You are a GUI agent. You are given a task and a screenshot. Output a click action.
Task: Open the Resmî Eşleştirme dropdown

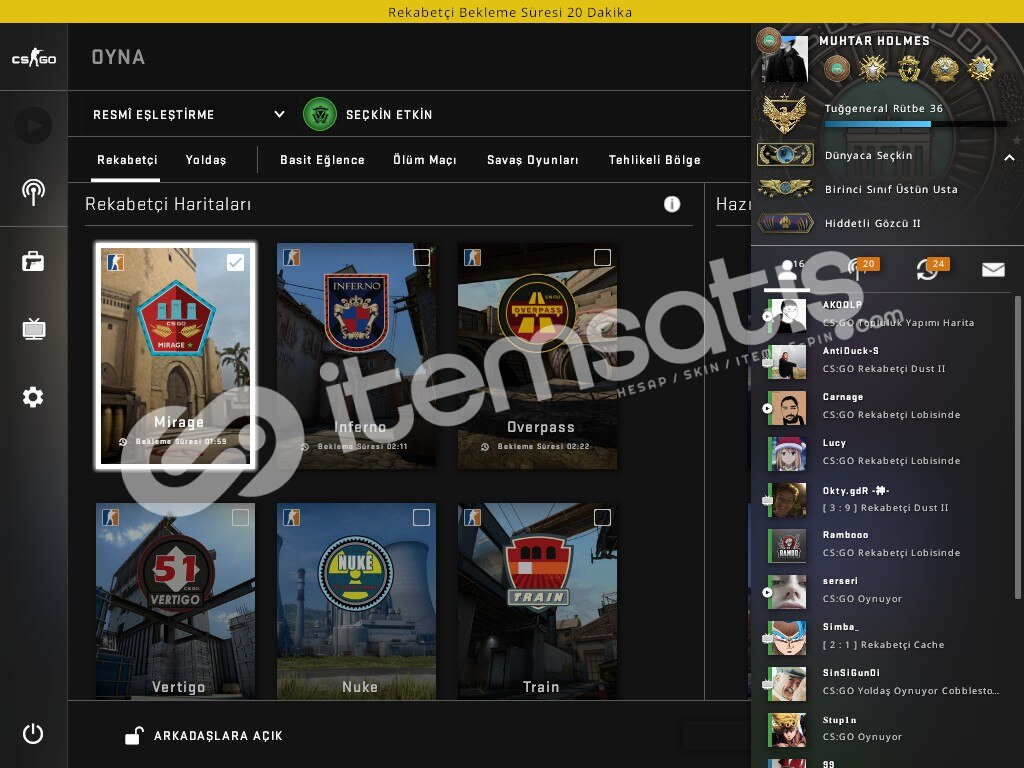click(188, 114)
